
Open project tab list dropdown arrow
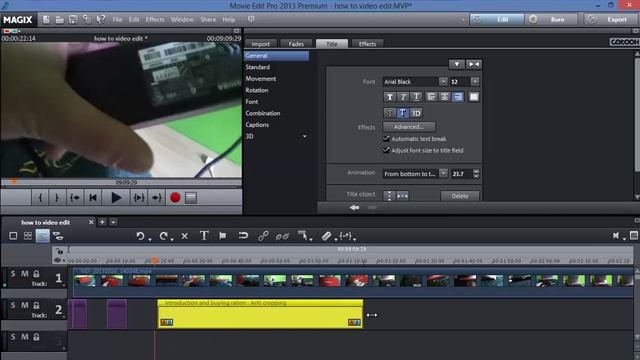pos(113,222)
